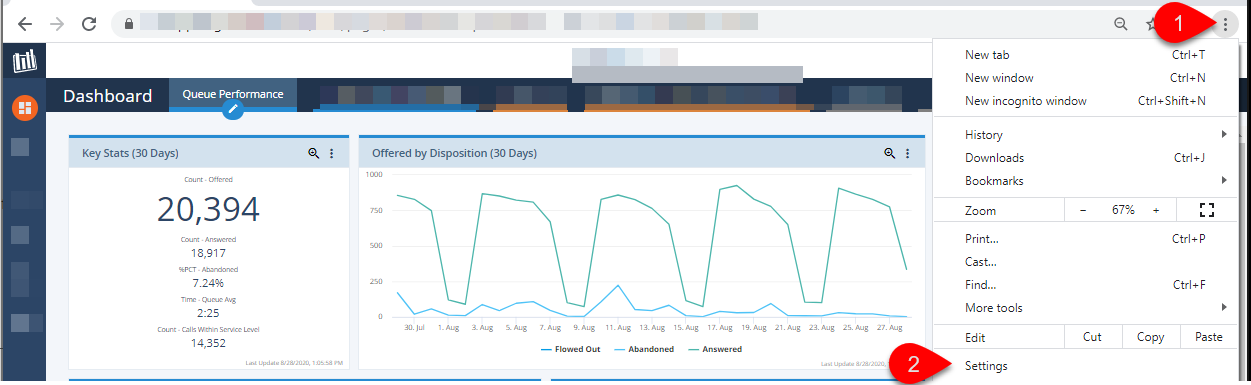Open Key Stats widget options menu
This screenshot has width=1251, height=385.
click(x=332, y=153)
